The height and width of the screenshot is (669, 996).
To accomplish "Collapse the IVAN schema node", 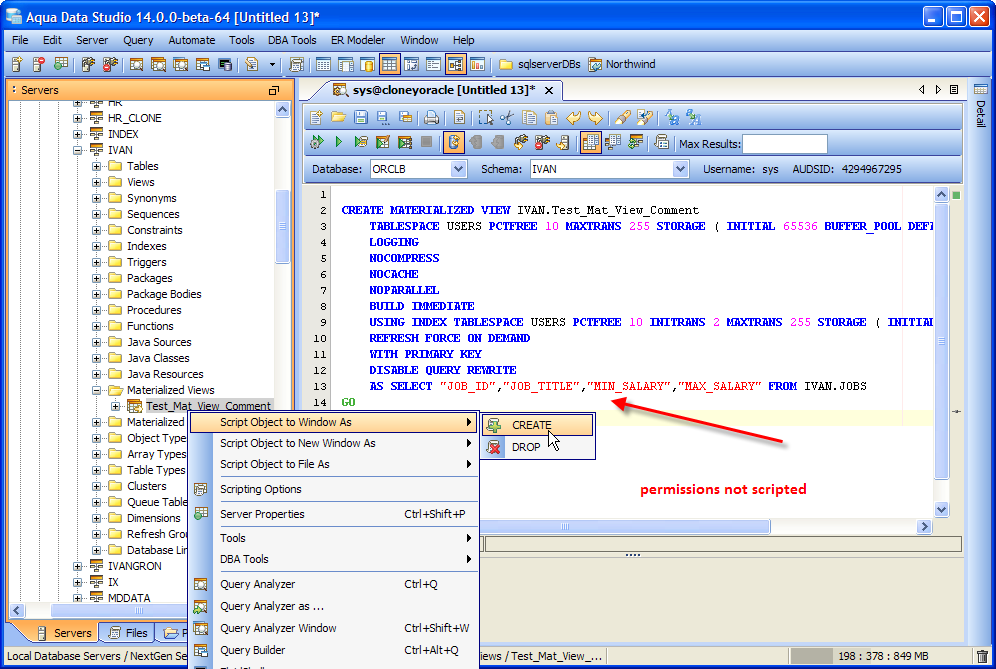I will (x=77, y=151).
